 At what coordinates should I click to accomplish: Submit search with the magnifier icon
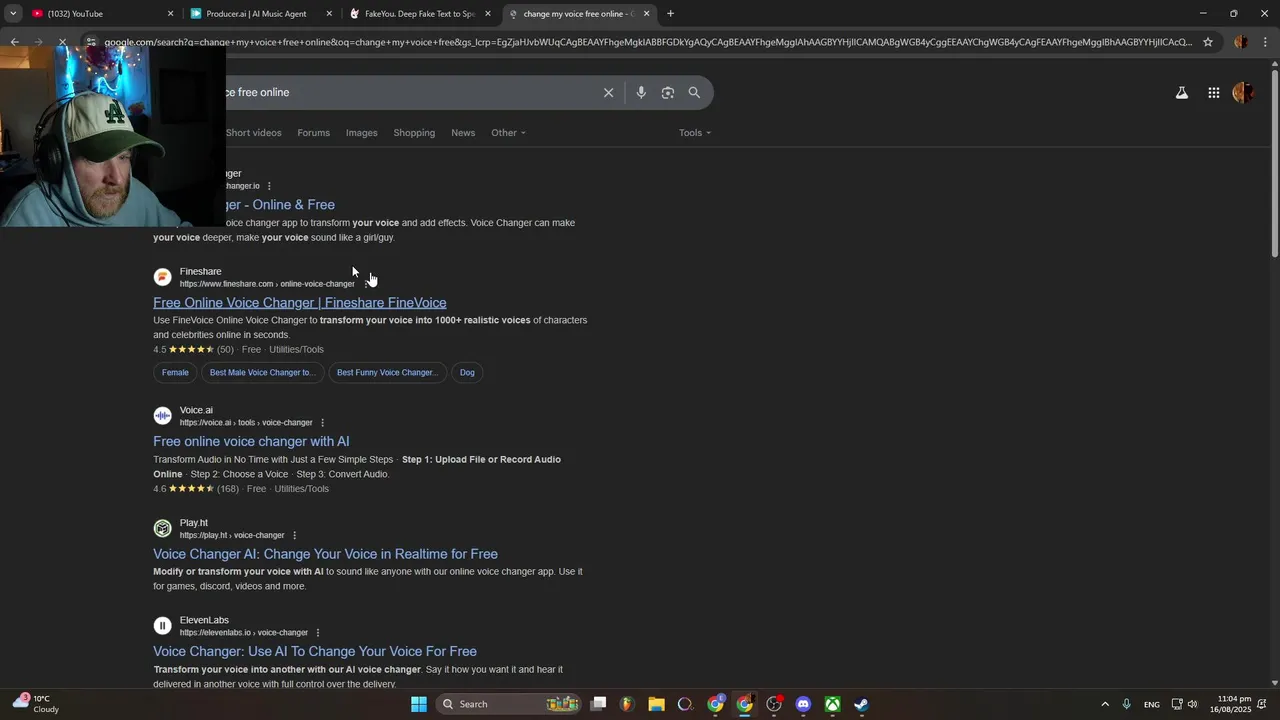pyautogui.click(x=694, y=92)
